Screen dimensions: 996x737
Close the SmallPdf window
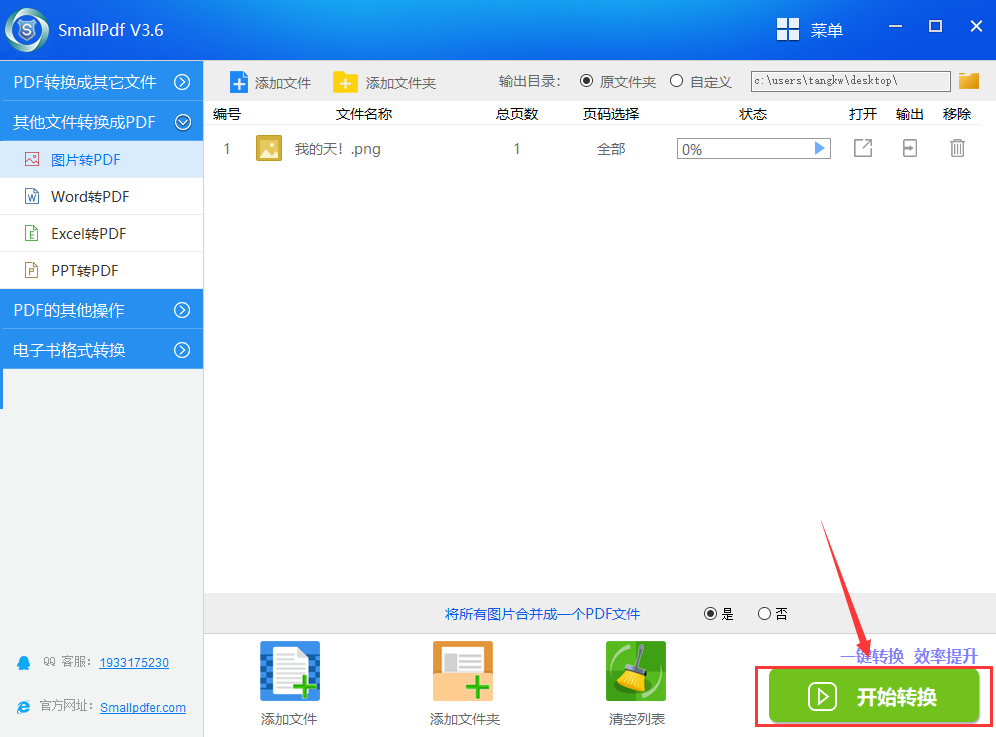pos(976,26)
